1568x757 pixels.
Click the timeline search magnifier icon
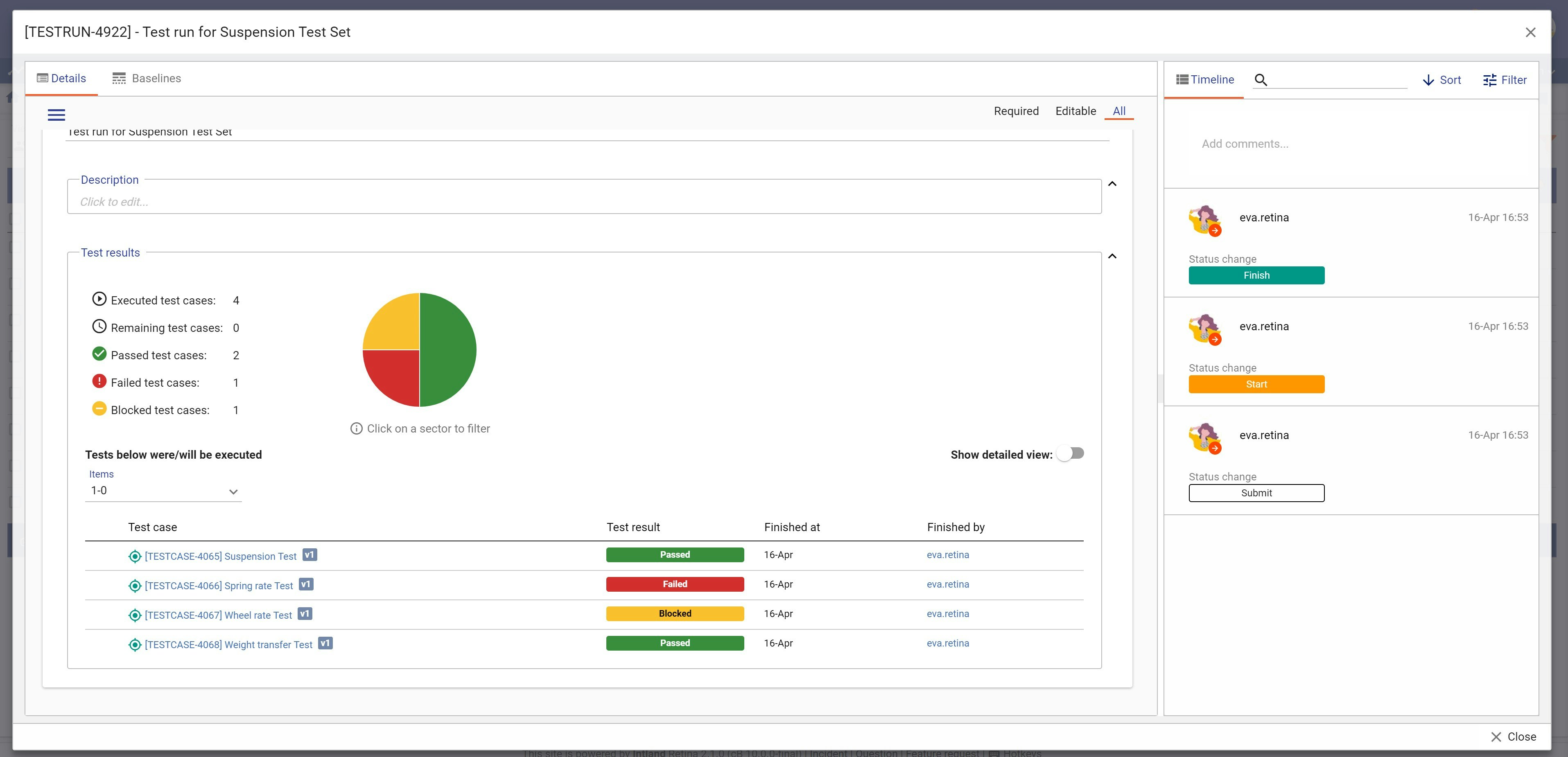(x=1261, y=80)
